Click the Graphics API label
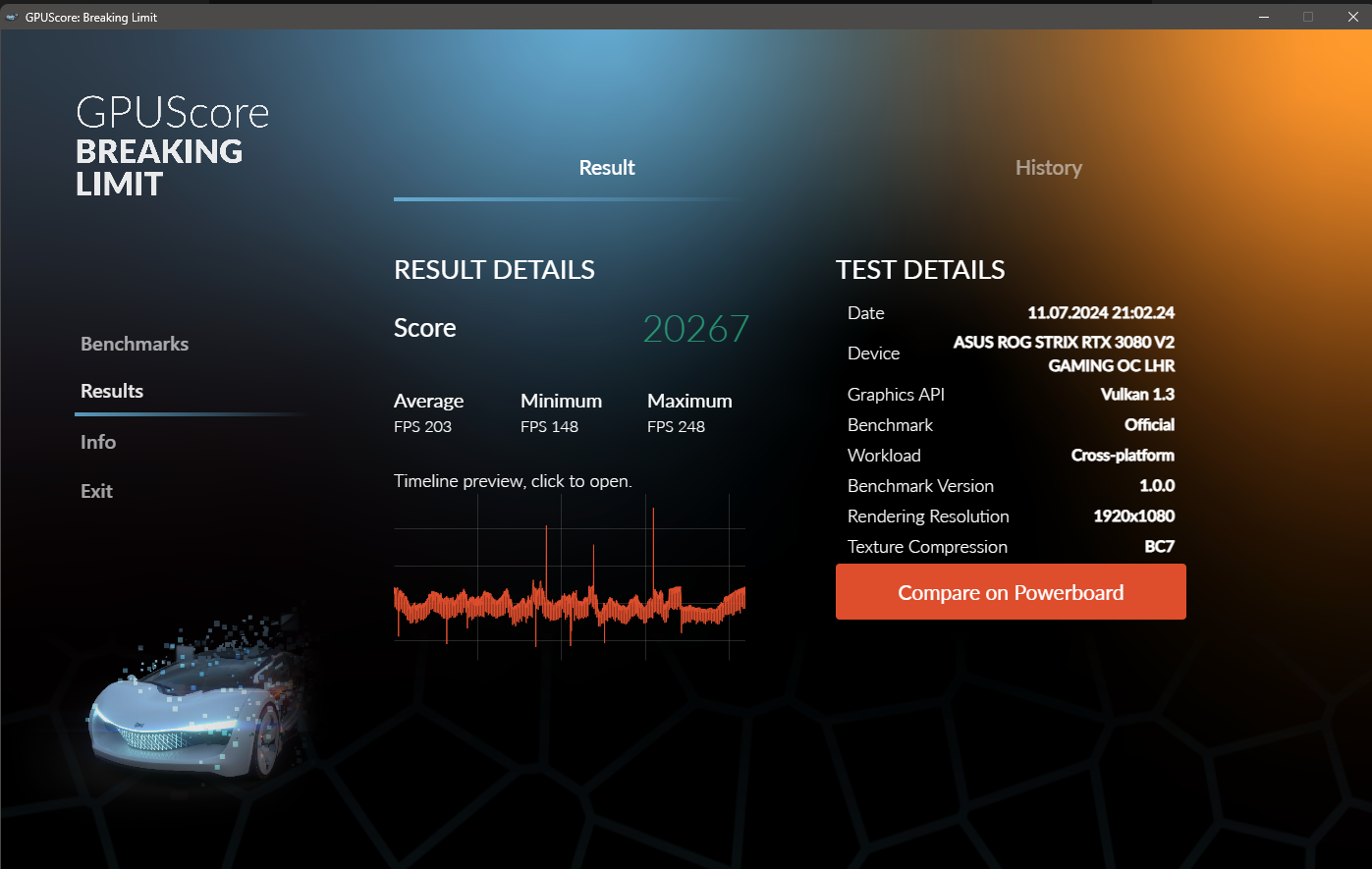 [x=896, y=395]
